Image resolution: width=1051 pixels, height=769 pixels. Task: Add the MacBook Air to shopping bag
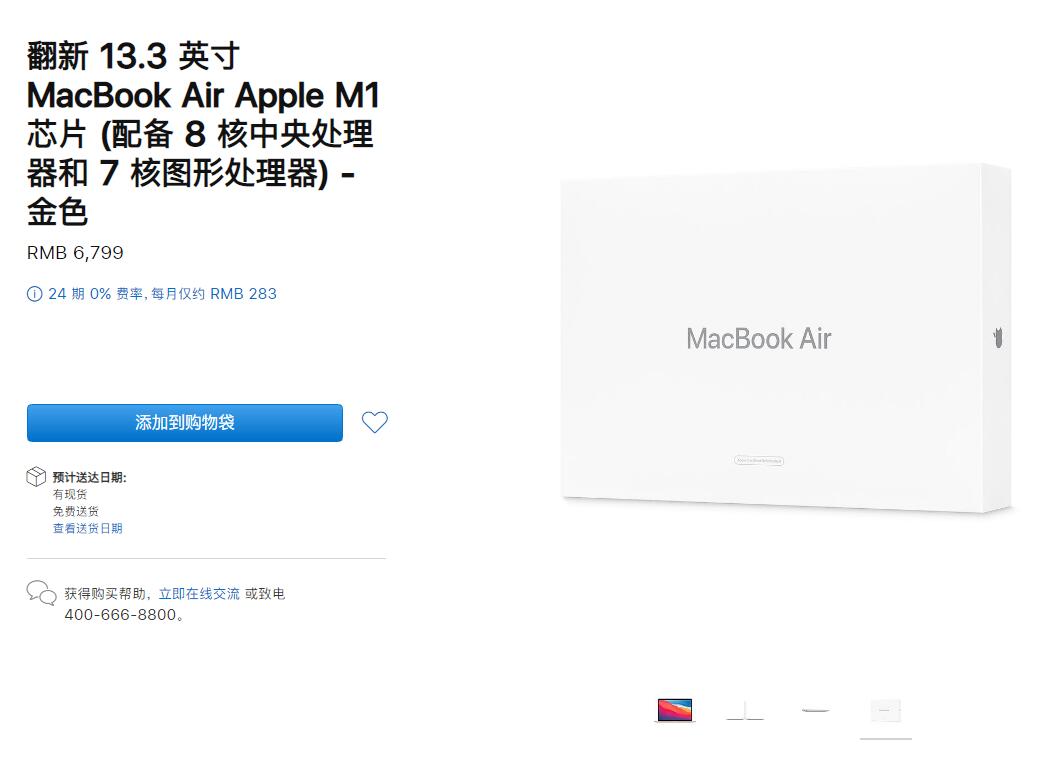[x=185, y=423]
